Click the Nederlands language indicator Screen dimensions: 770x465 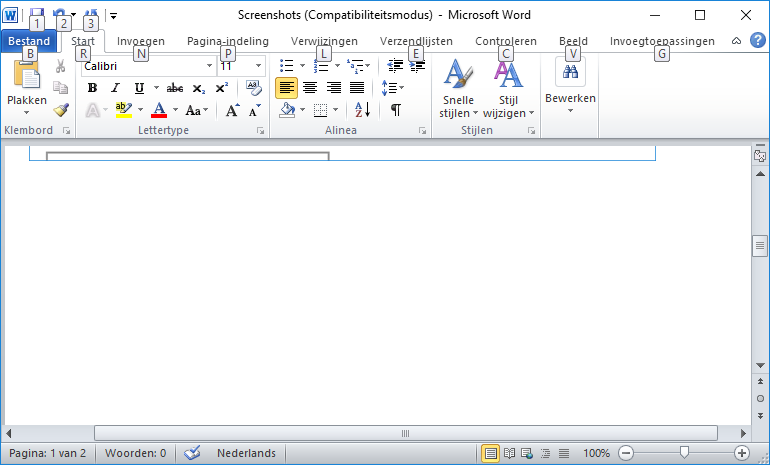(x=247, y=453)
